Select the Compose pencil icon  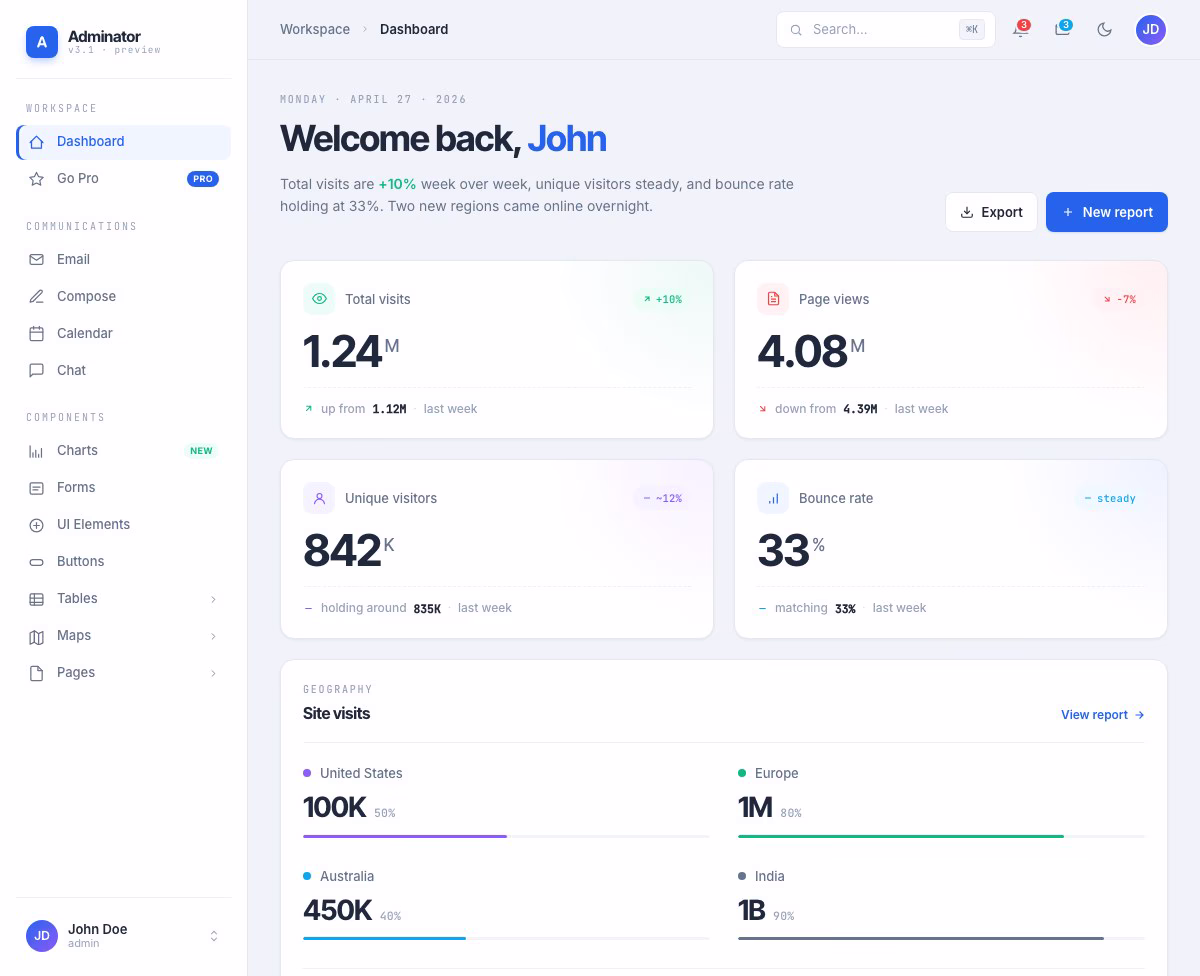pyautogui.click(x=37, y=296)
